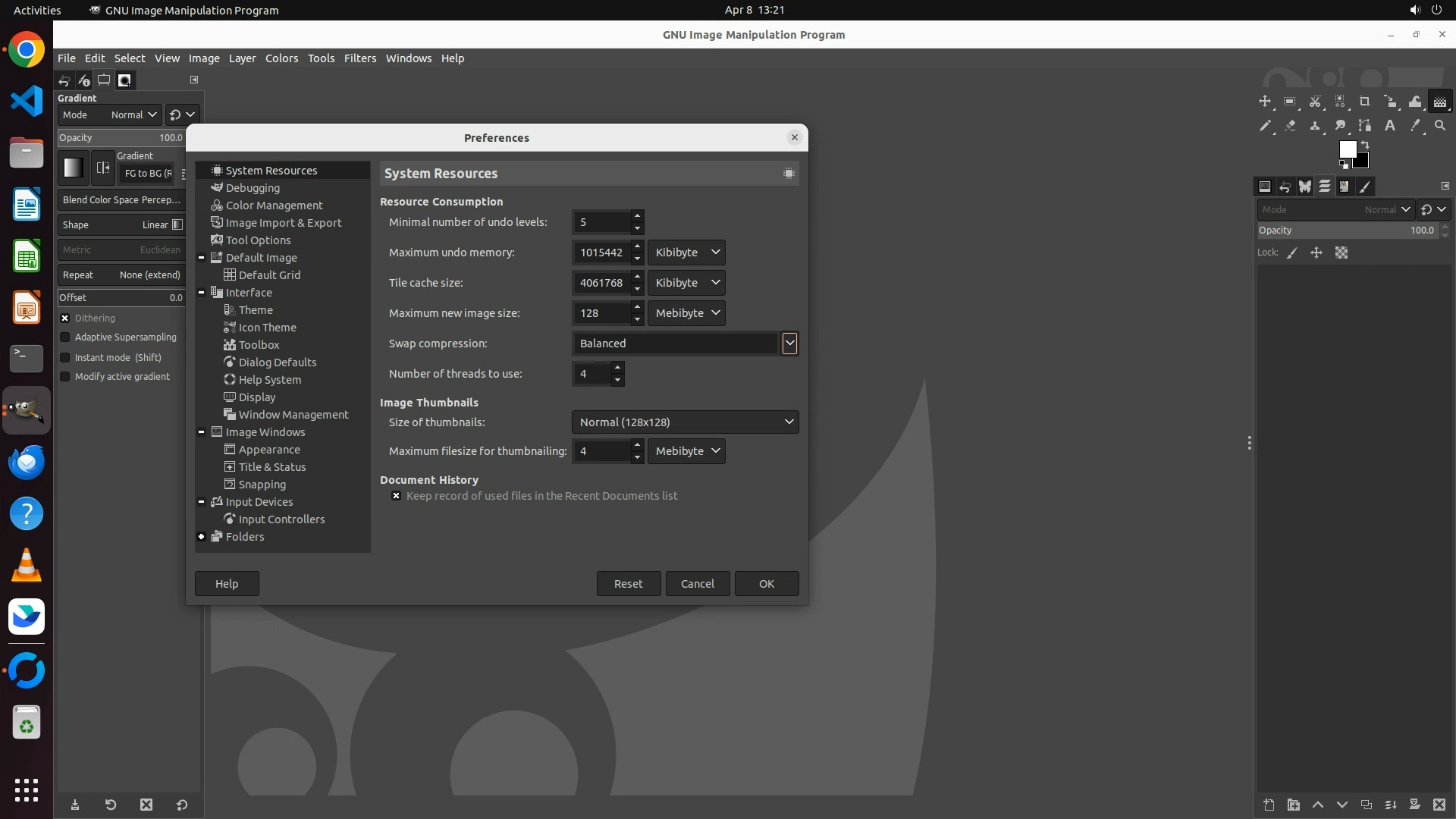Select the Crop tool
Viewport: 1456px width, 819px height.
(x=1365, y=102)
